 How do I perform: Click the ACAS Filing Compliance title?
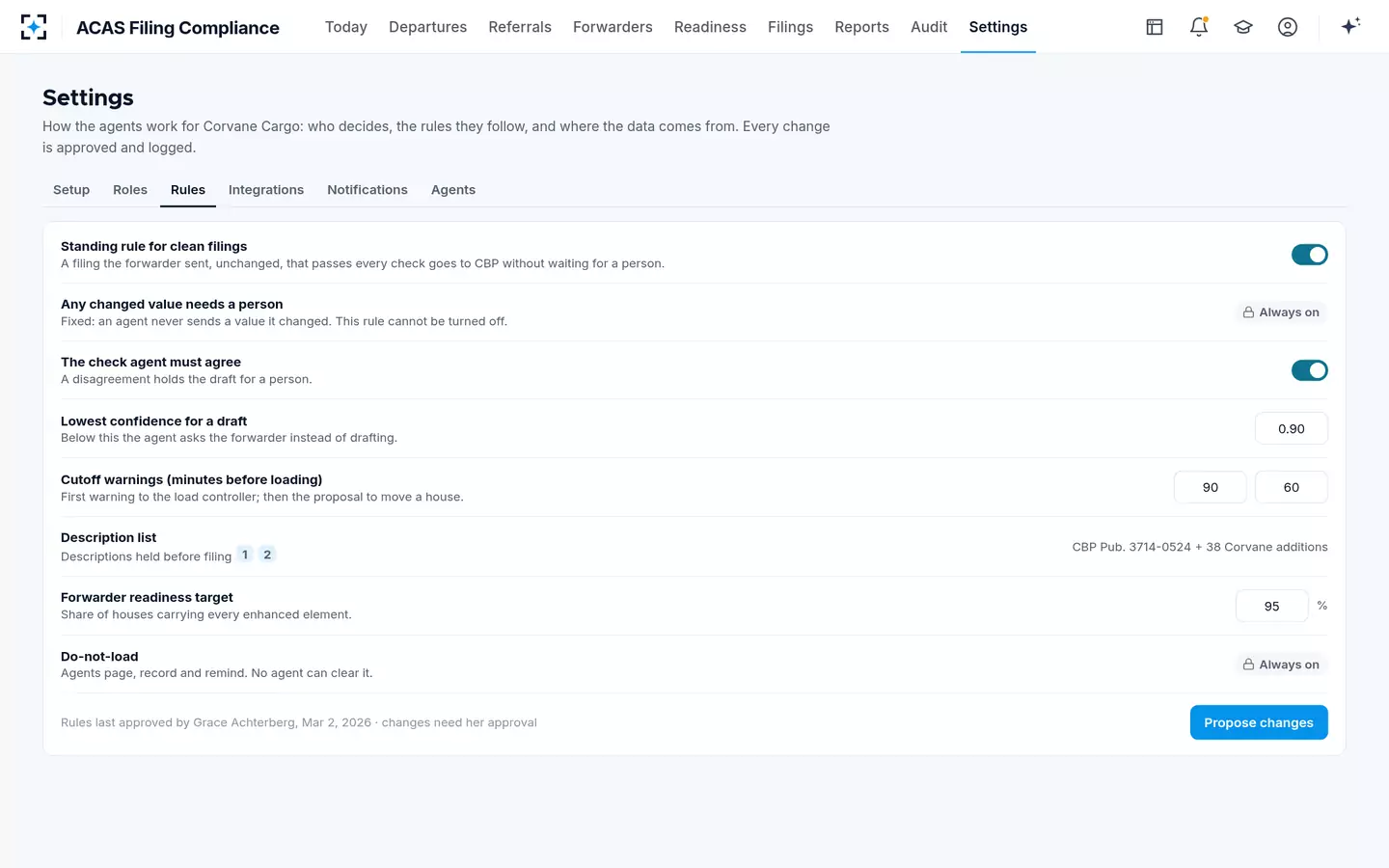[177, 28]
